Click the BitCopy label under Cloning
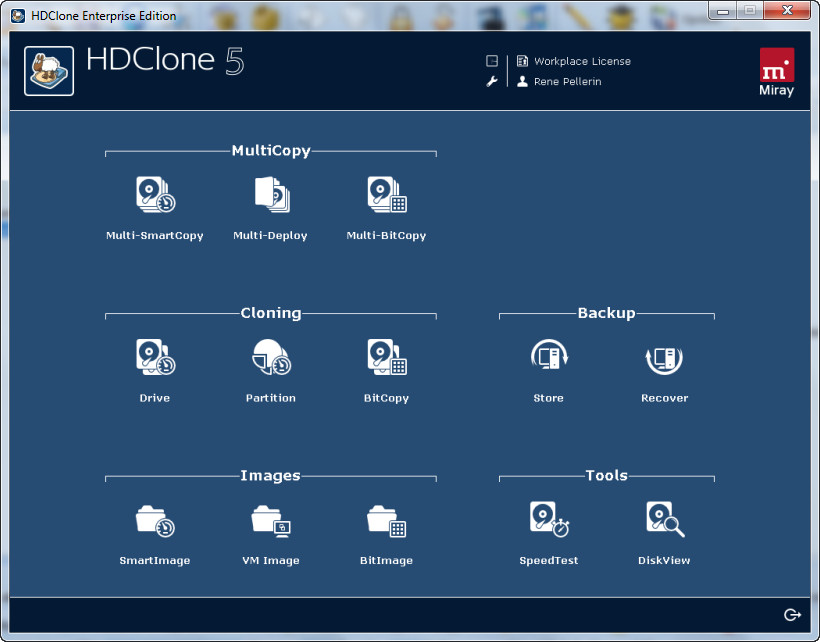Viewport: 820px width, 642px height. click(386, 398)
